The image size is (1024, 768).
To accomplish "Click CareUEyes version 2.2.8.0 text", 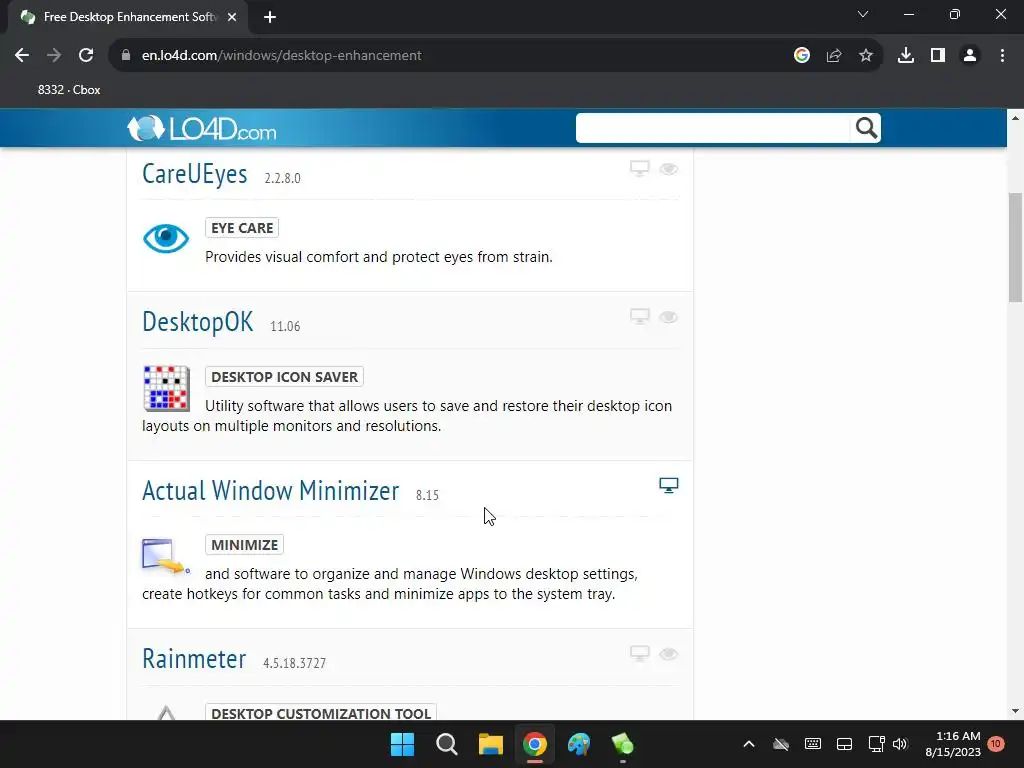I will coord(282,178).
